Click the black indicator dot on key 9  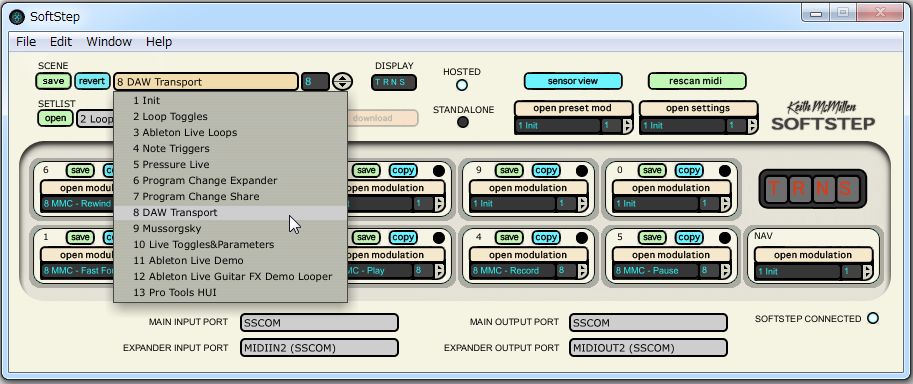[582, 171]
